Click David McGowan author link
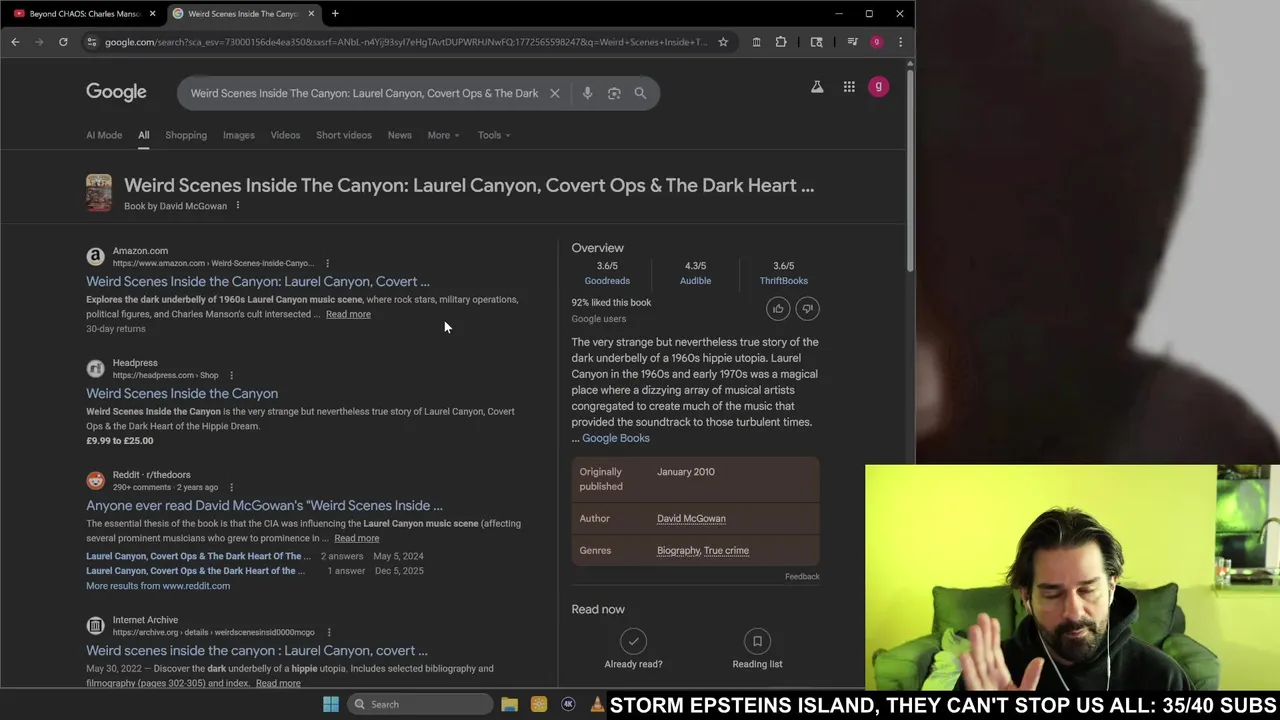 click(x=691, y=518)
